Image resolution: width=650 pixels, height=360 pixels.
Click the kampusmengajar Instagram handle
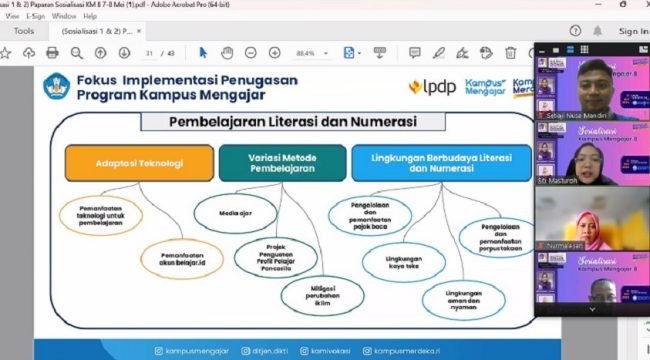click(192, 351)
